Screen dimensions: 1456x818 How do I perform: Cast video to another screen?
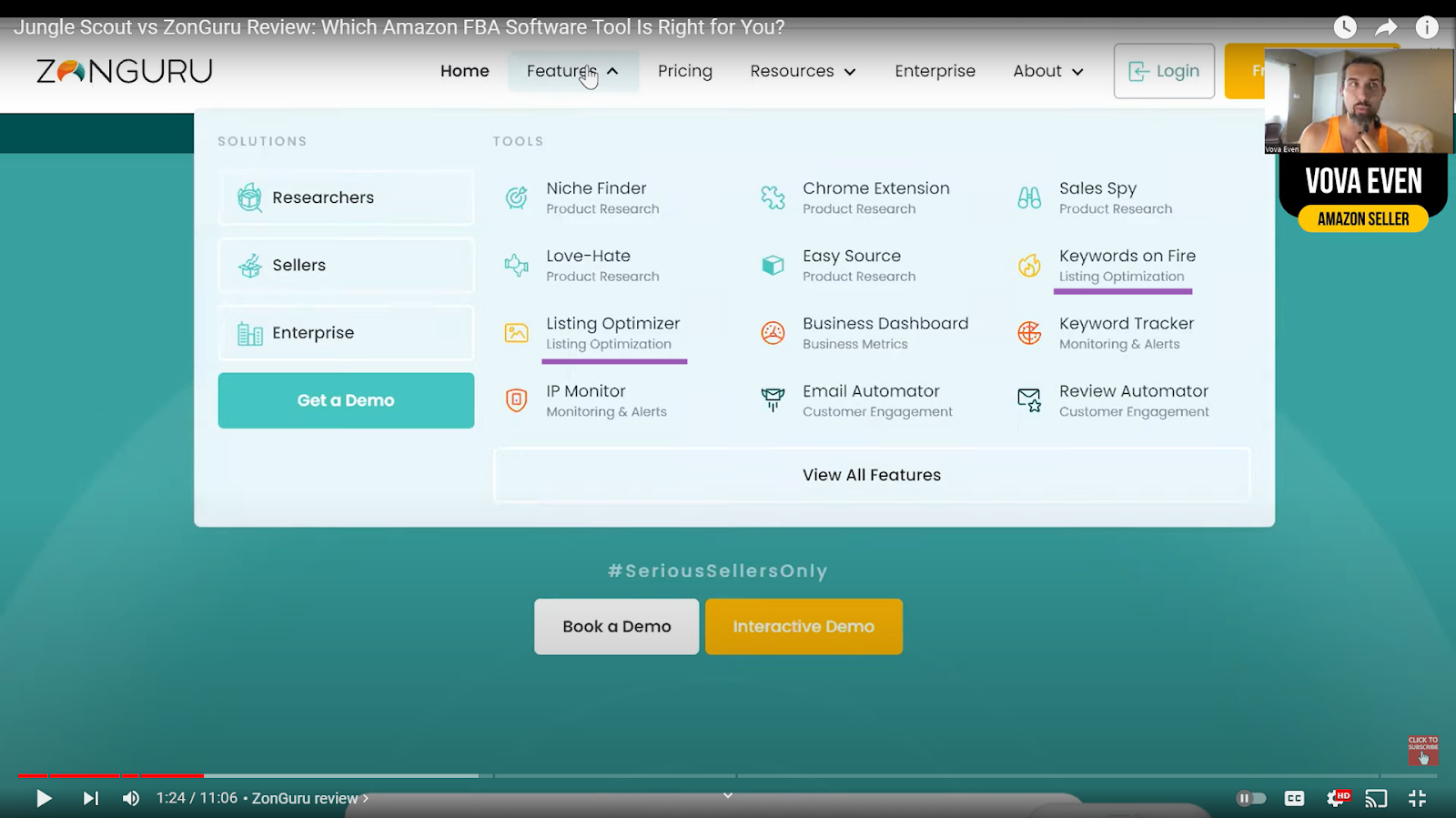point(1376,798)
